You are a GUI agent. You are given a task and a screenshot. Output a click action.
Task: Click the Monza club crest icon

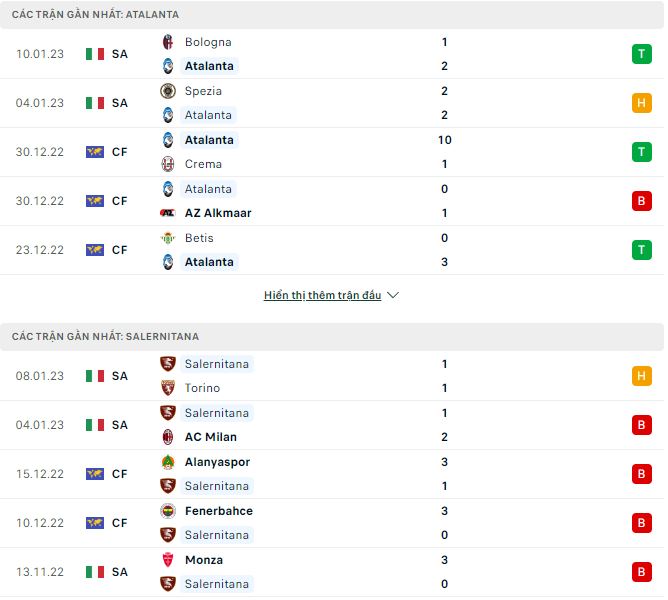tap(168, 560)
